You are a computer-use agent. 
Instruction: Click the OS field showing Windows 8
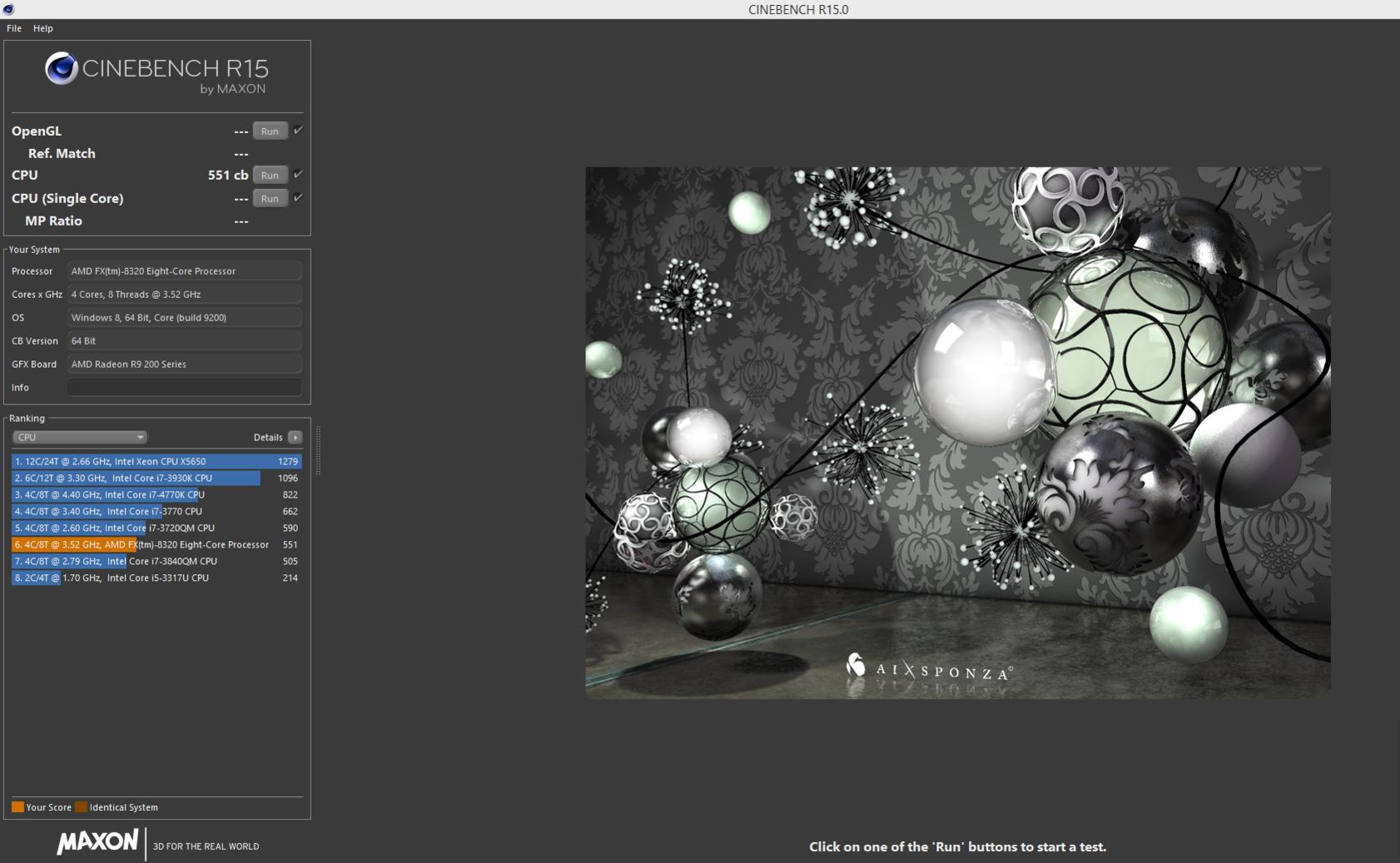[184, 317]
